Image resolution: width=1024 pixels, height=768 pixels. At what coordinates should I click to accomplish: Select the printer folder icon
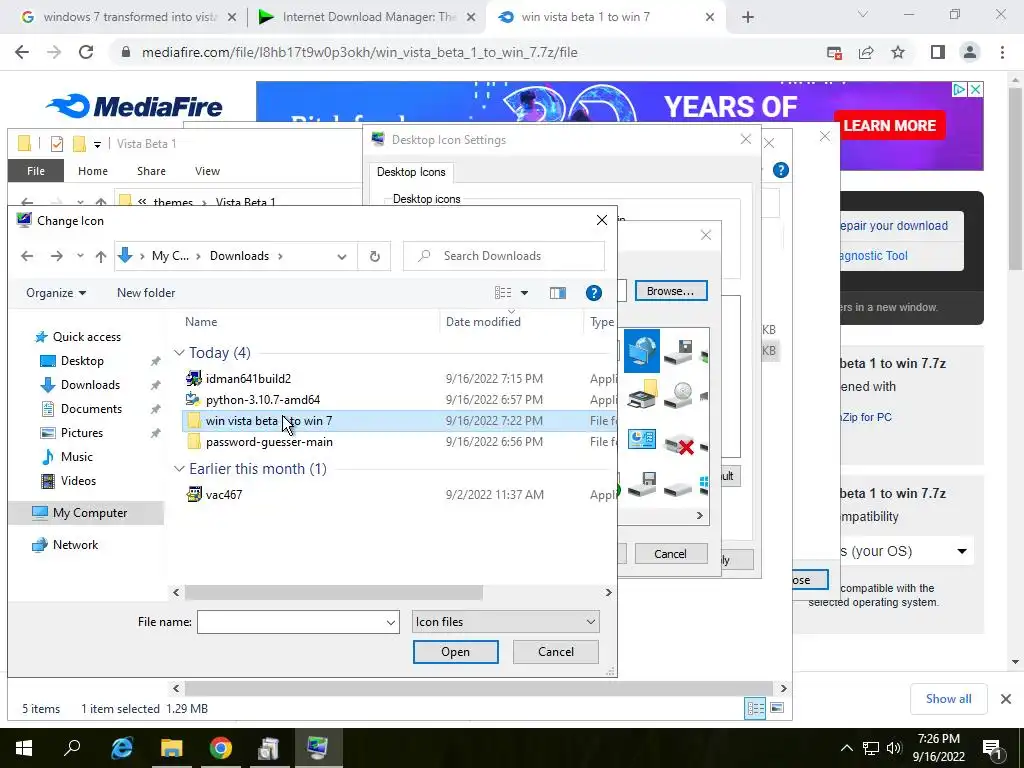(x=641, y=394)
